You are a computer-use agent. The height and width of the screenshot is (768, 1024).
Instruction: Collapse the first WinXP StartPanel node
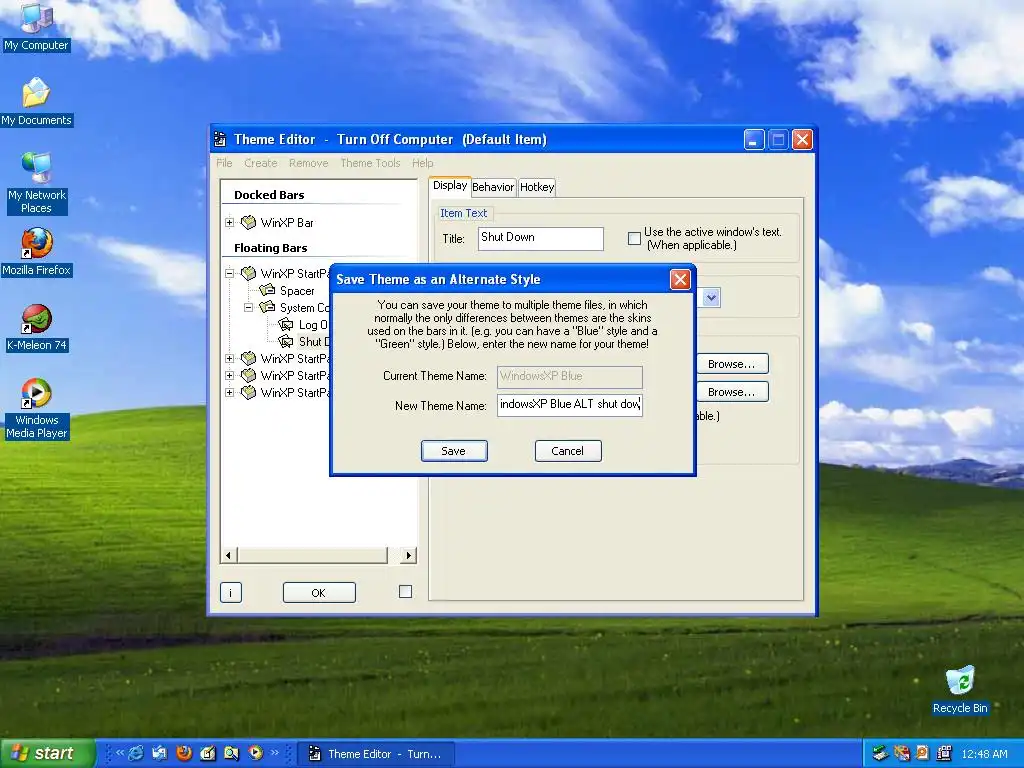tap(229, 274)
